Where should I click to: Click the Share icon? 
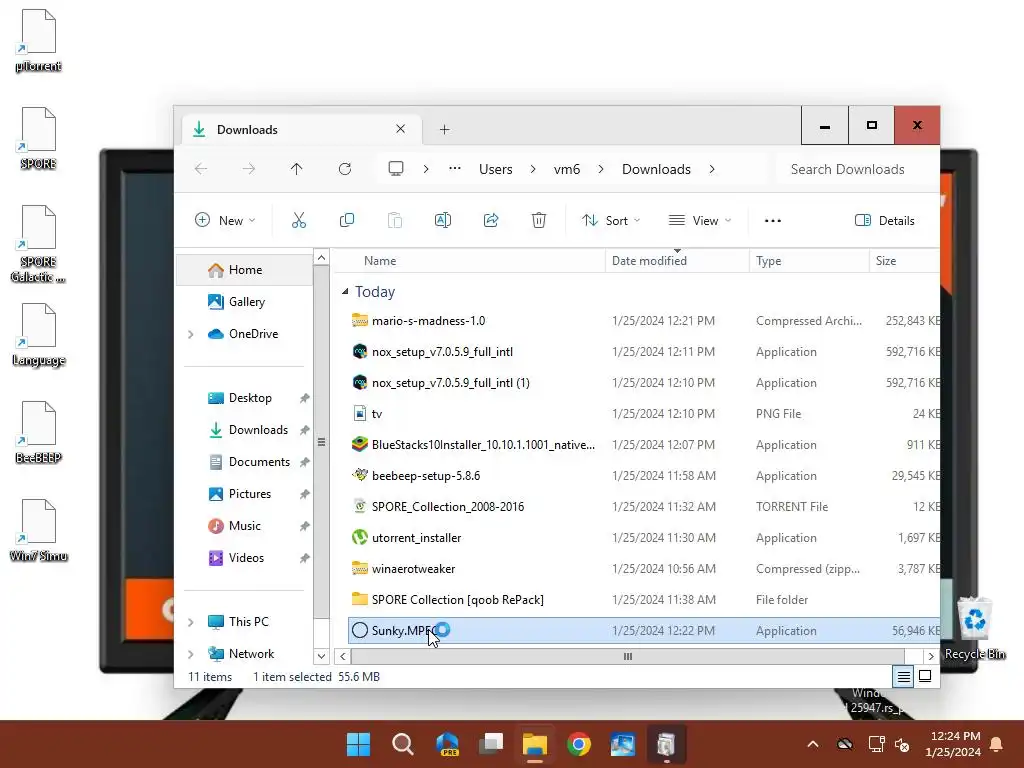(x=491, y=221)
